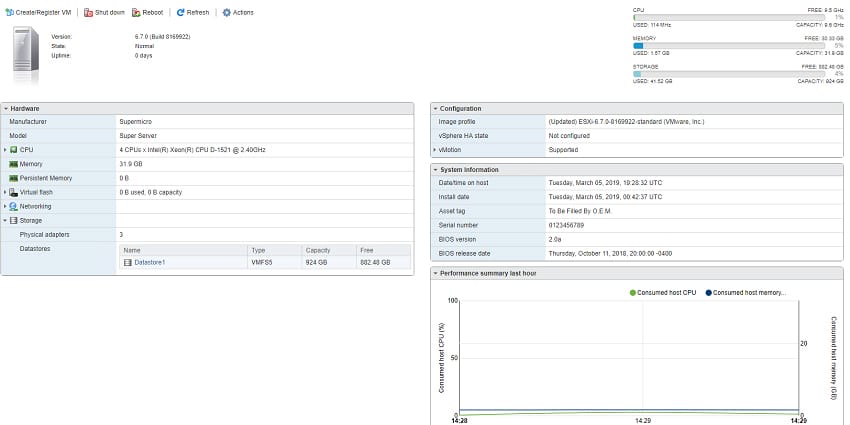850x425 pixels.
Task: Click the Super Server model value
Action: pos(138,136)
